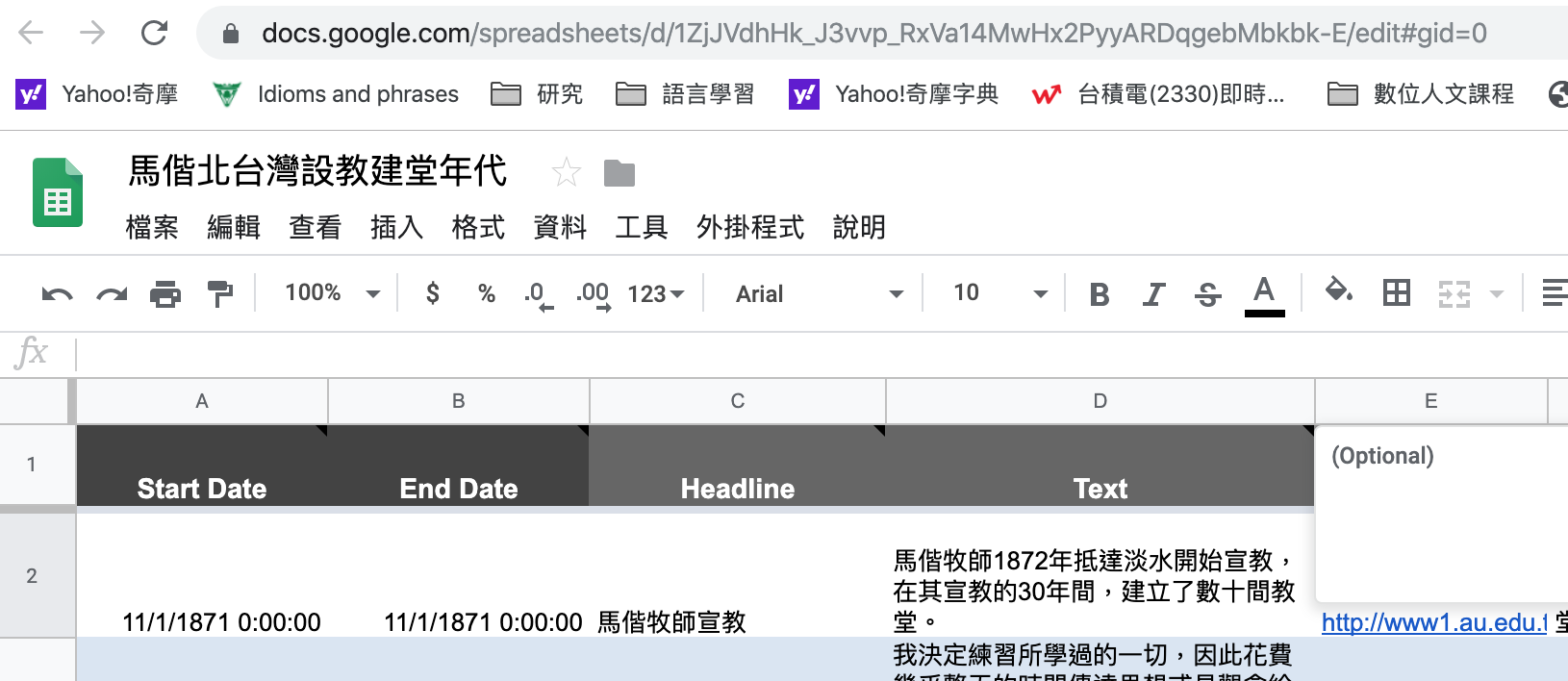
Task: Open the Arial font dropdown
Action: point(820,293)
